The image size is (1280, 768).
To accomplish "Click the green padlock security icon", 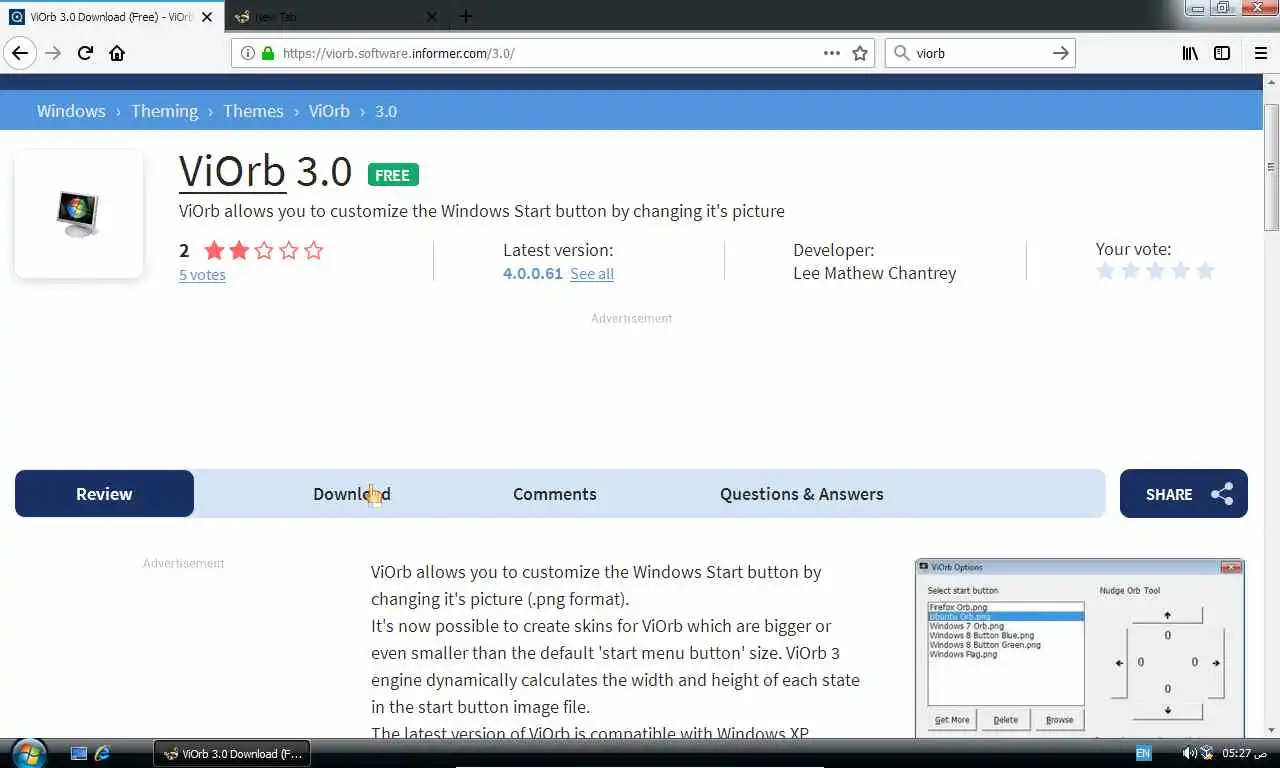I will 268,53.
